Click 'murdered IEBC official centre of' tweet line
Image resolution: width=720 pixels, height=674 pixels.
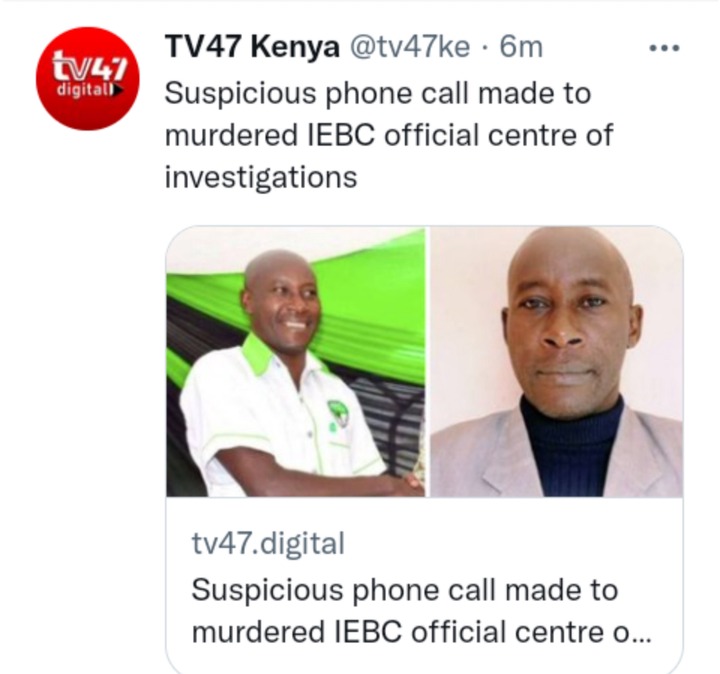(388, 135)
